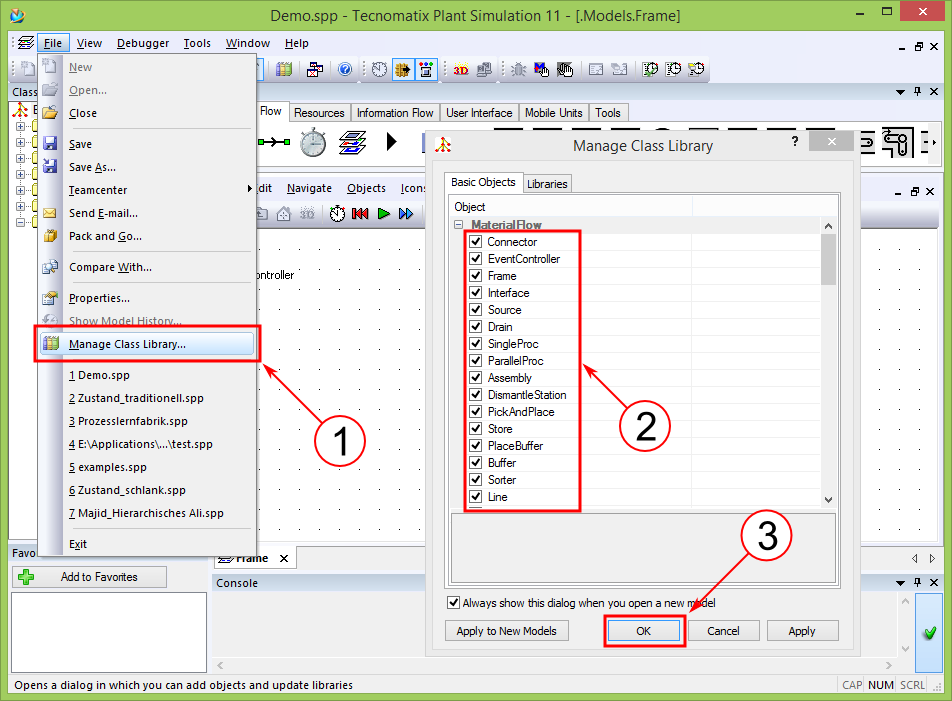Click the plain clock icon in main toolbar
The height and width of the screenshot is (701, 952).
pos(379,69)
